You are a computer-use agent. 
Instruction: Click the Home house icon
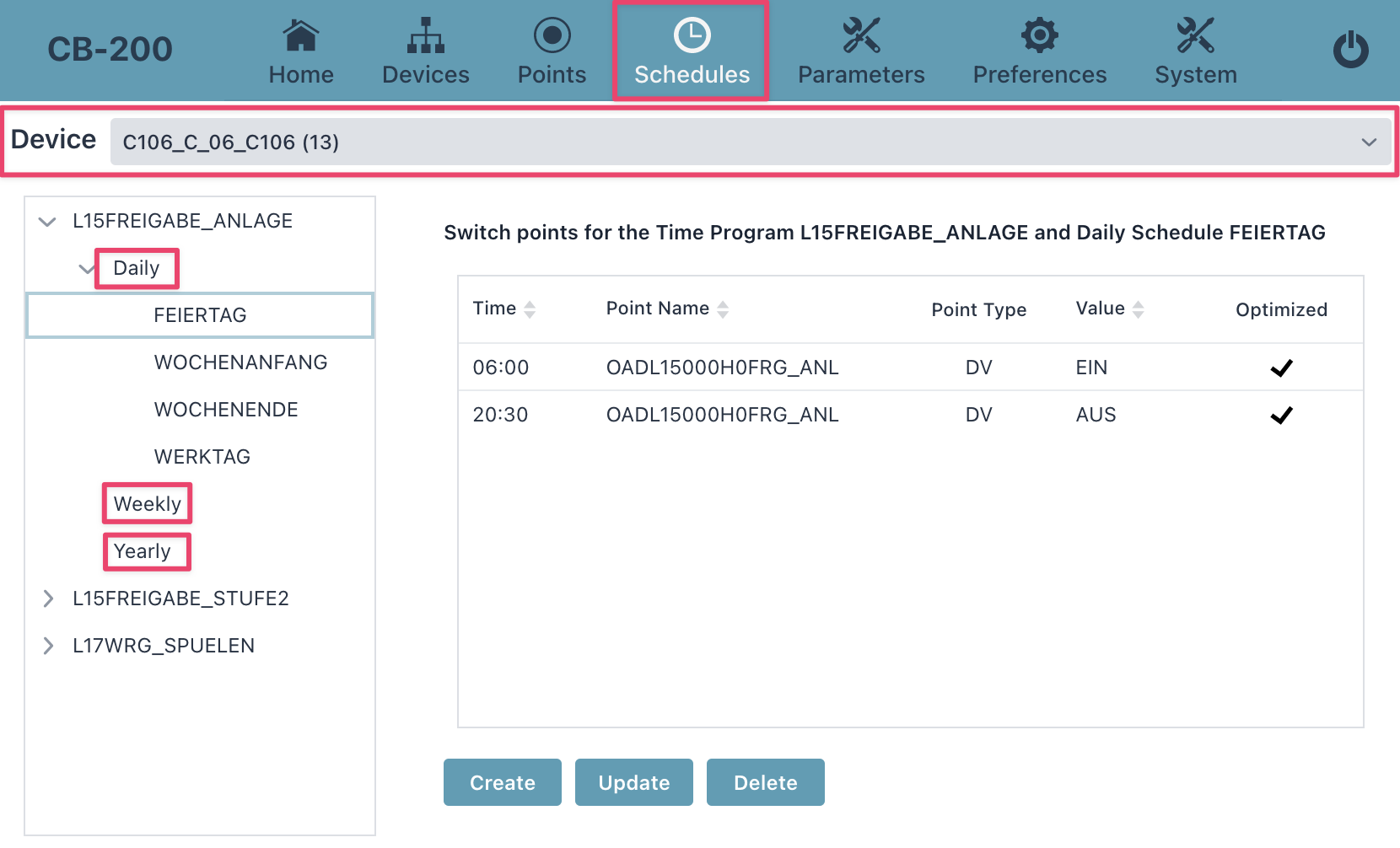tap(301, 35)
